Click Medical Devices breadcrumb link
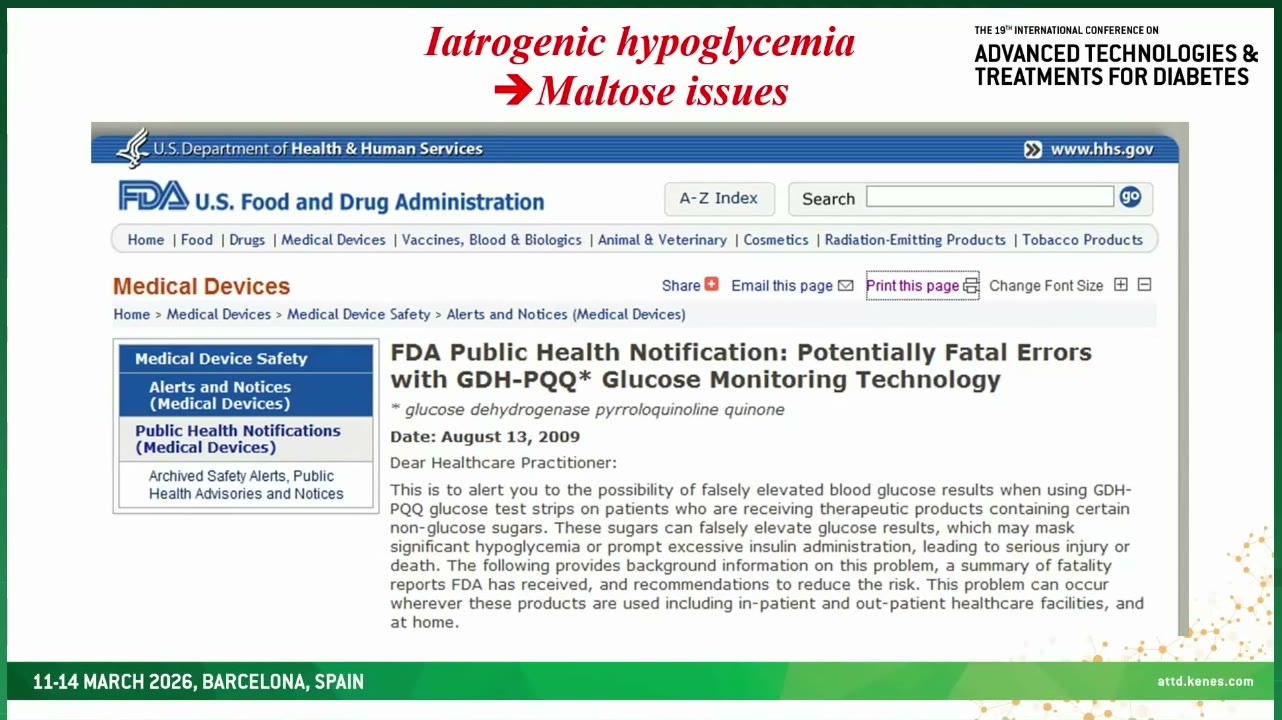 (x=219, y=314)
